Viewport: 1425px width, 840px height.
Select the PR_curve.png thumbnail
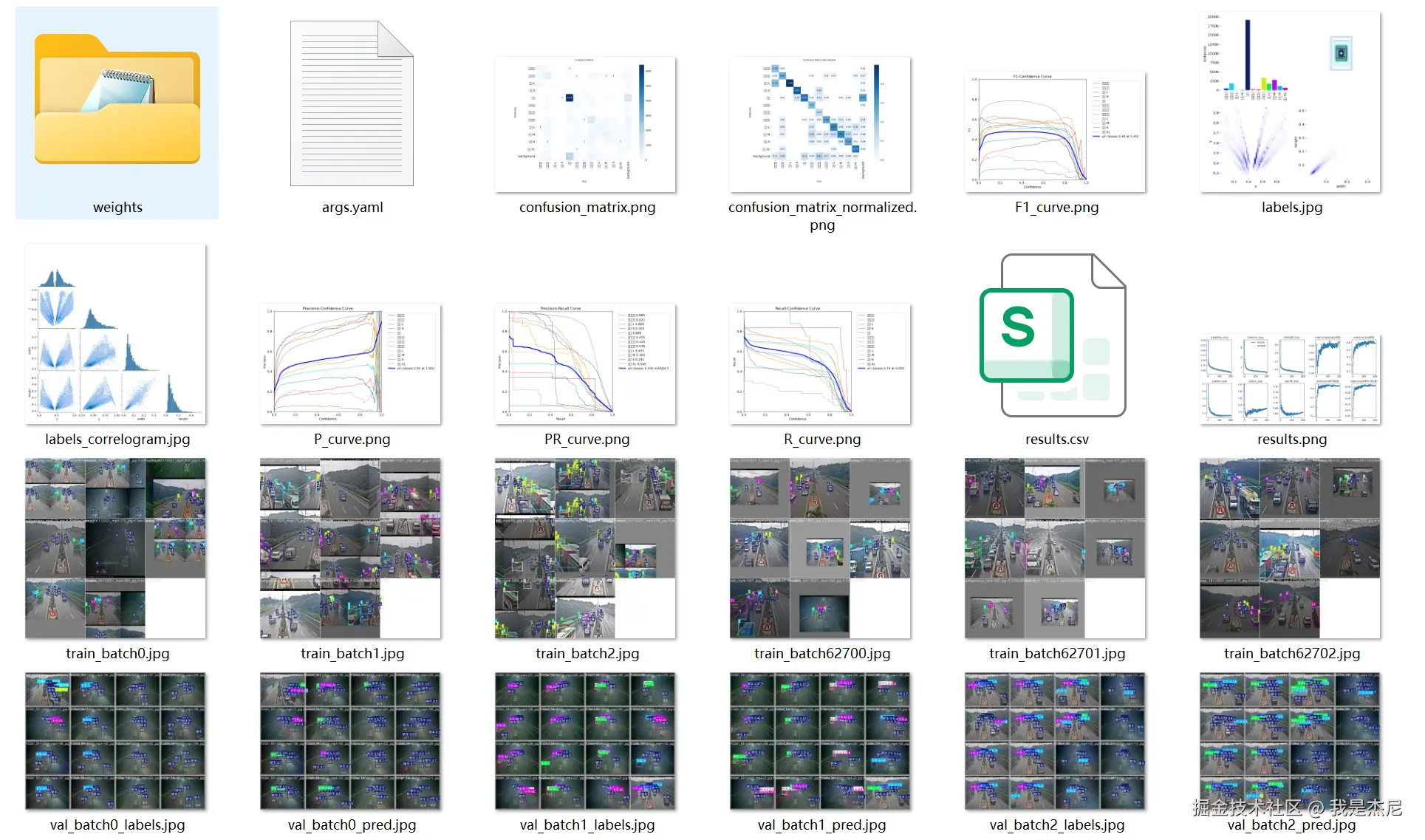point(585,363)
